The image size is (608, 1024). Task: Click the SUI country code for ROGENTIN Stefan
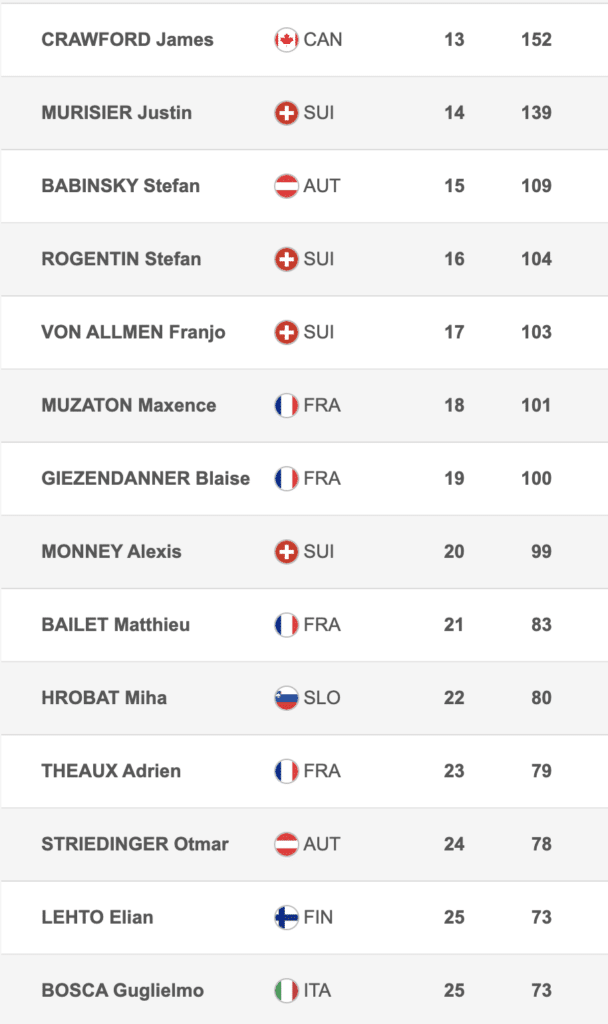point(319,259)
